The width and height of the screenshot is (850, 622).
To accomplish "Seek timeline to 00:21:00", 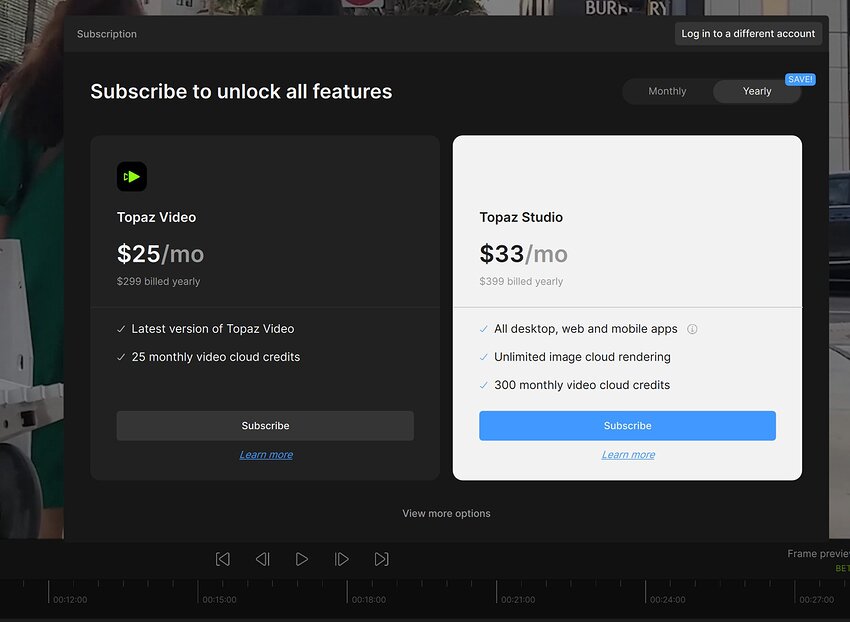I will pyautogui.click(x=518, y=600).
